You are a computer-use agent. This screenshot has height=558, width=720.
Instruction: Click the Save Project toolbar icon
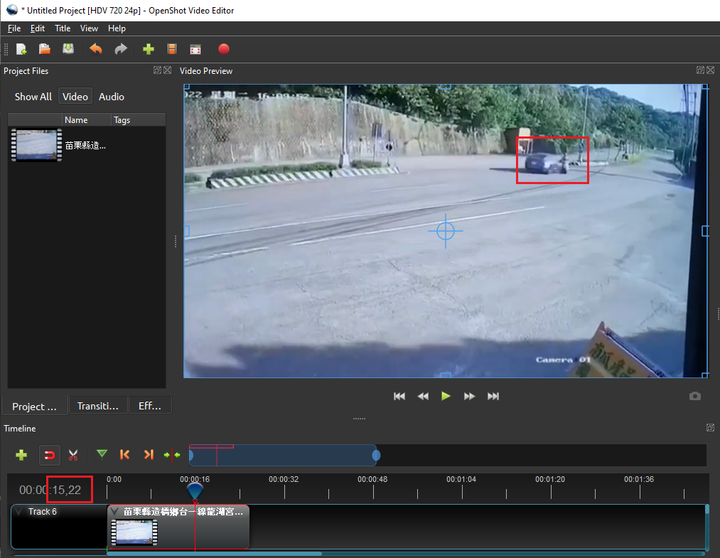68,49
